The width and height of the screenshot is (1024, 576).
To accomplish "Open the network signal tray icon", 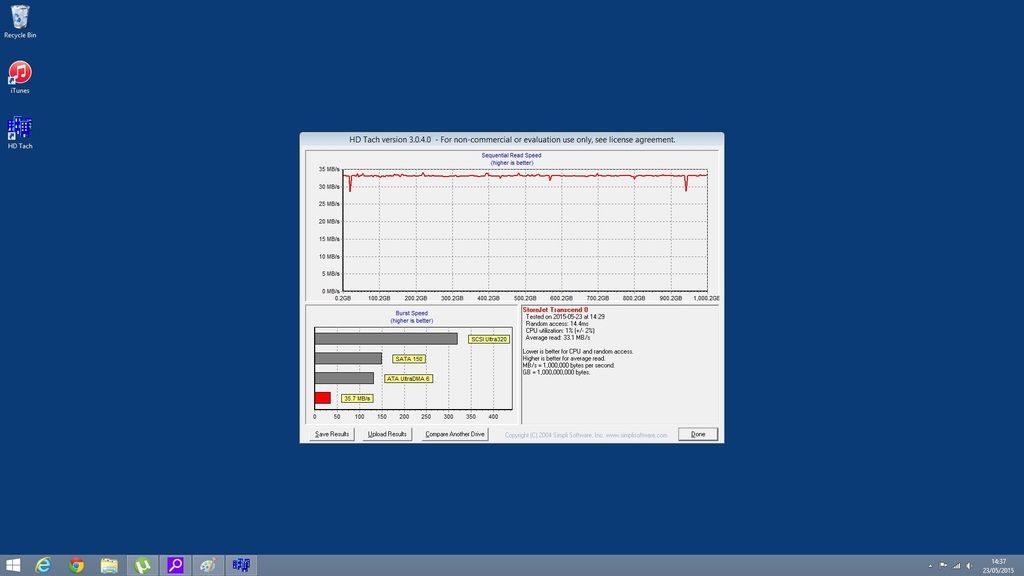I will click(x=957, y=566).
